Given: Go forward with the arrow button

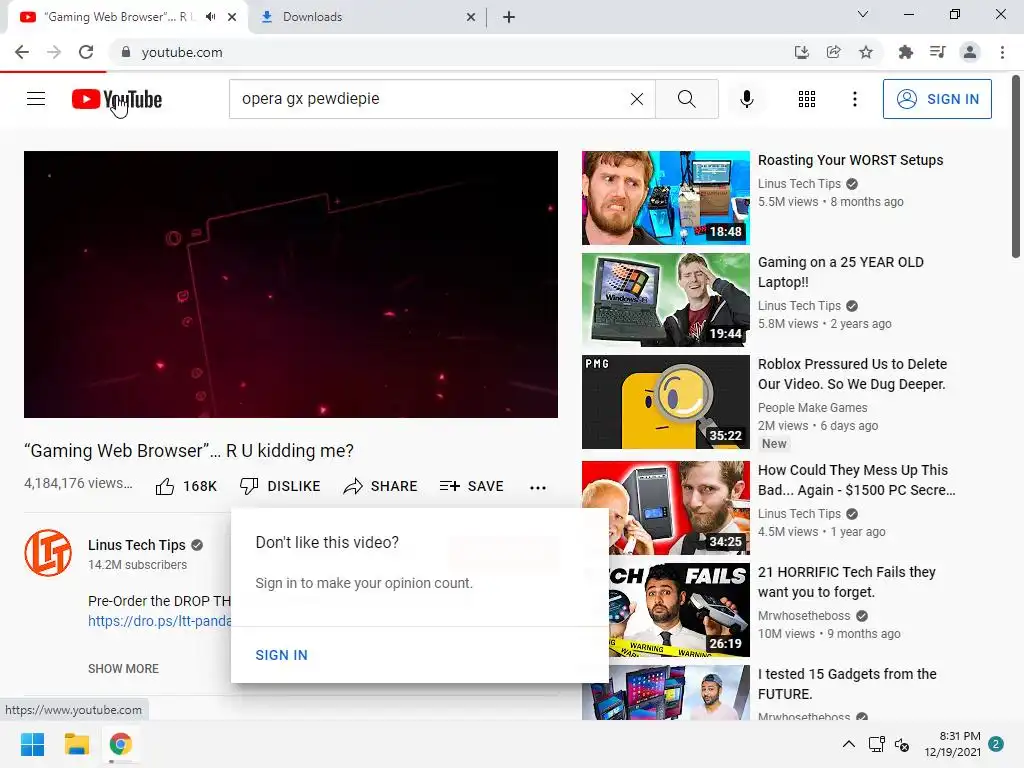Looking at the screenshot, I should [x=54, y=52].
